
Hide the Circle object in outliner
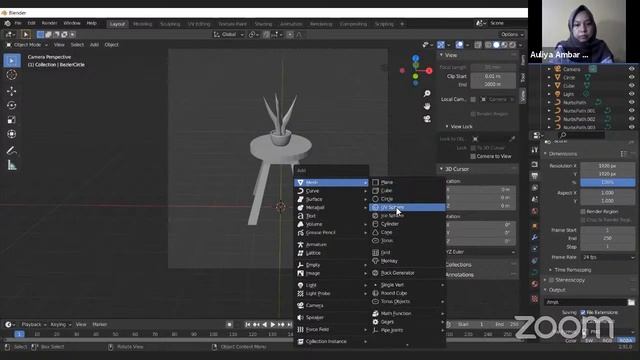(631, 77)
